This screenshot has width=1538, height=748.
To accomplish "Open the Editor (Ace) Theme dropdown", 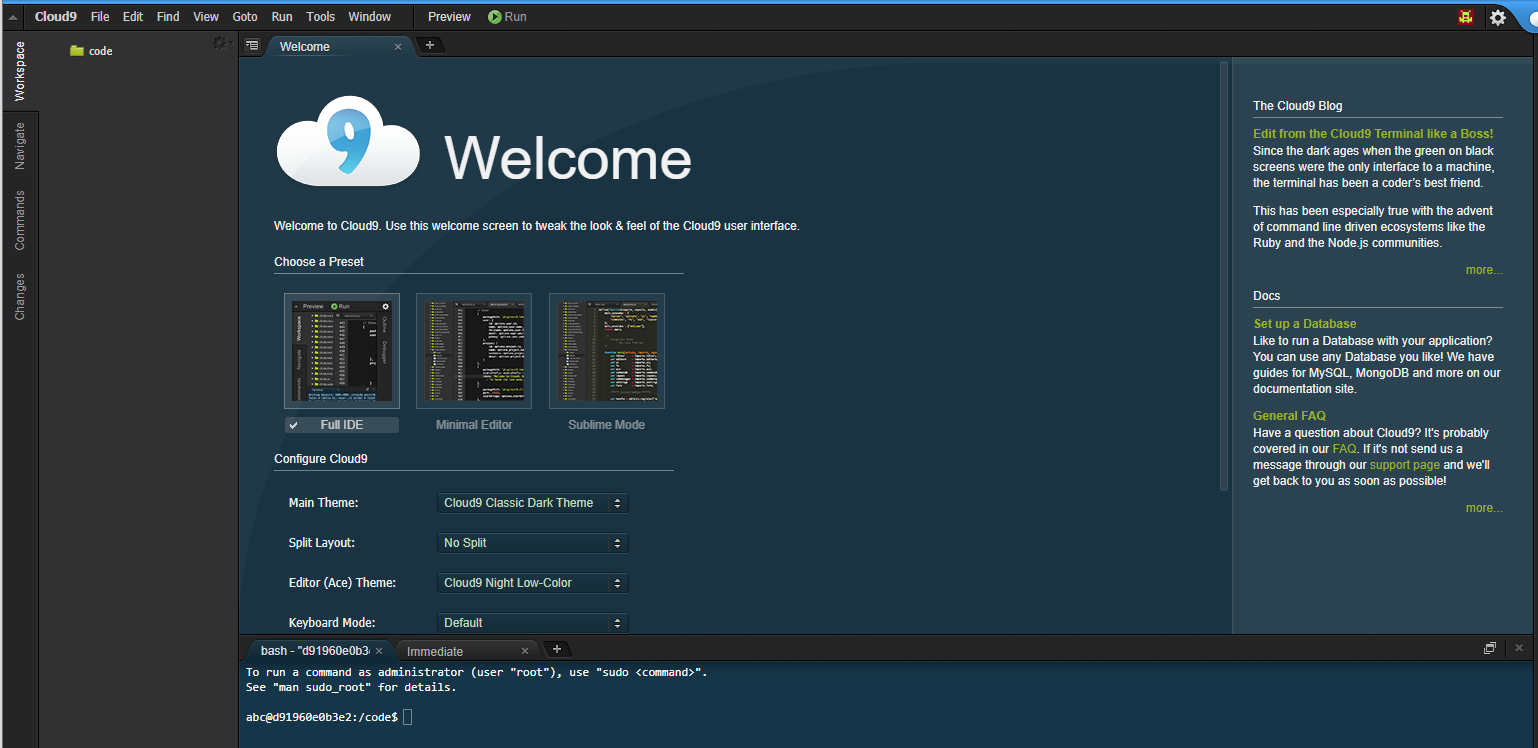I will [x=532, y=583].
